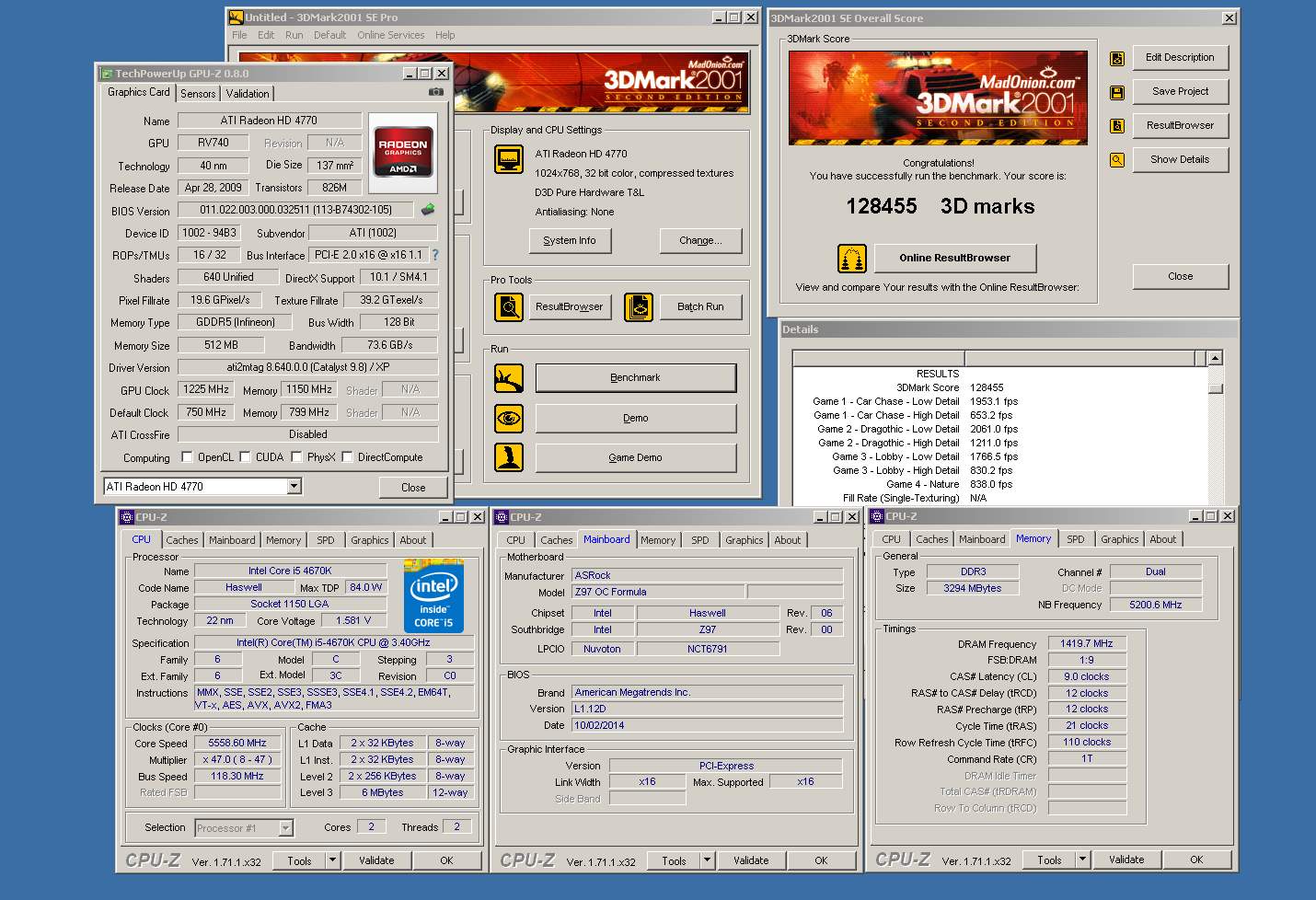Click the Bus Interface question mark icon
Viewport: 1316px width, 900px height.
(x=435, y=255)
